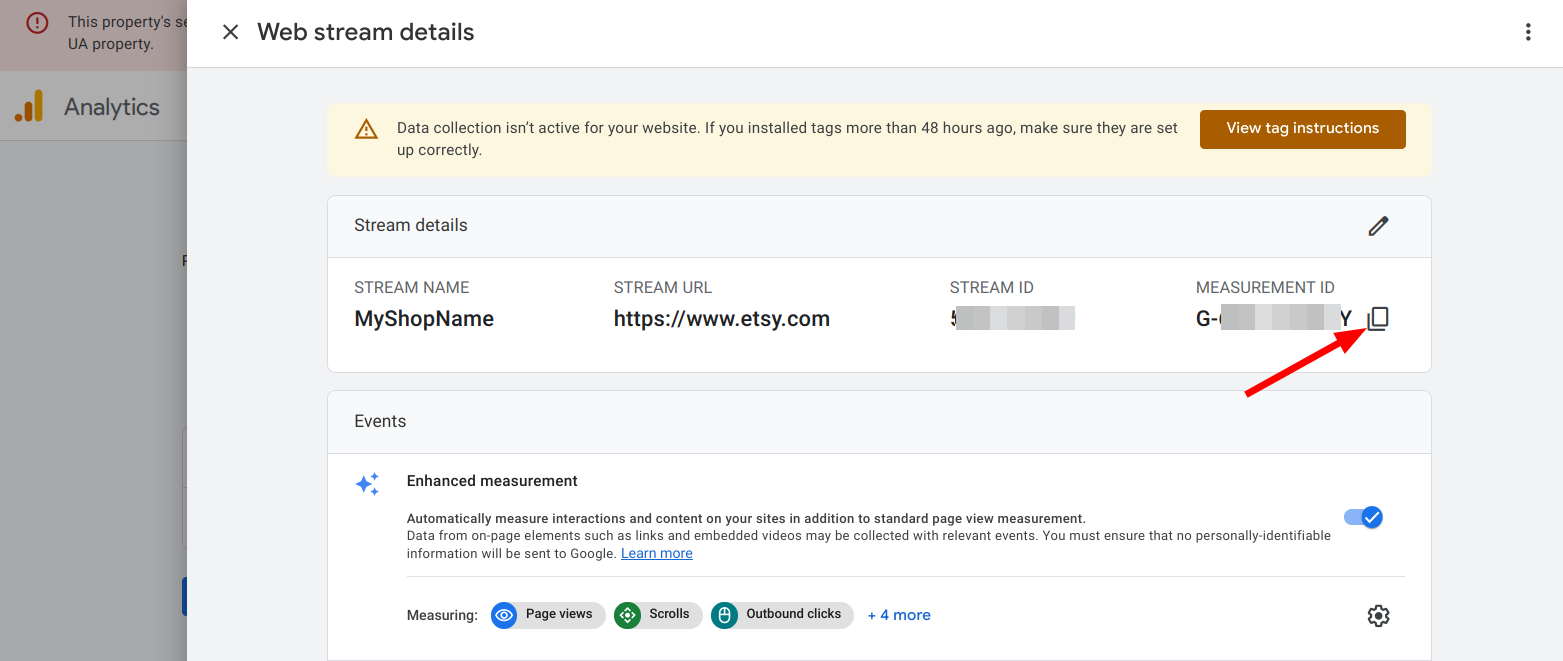The image size is (1563, 661).
Task: Copy the Measurement ID to clipboard
Action: point(1379,317)
